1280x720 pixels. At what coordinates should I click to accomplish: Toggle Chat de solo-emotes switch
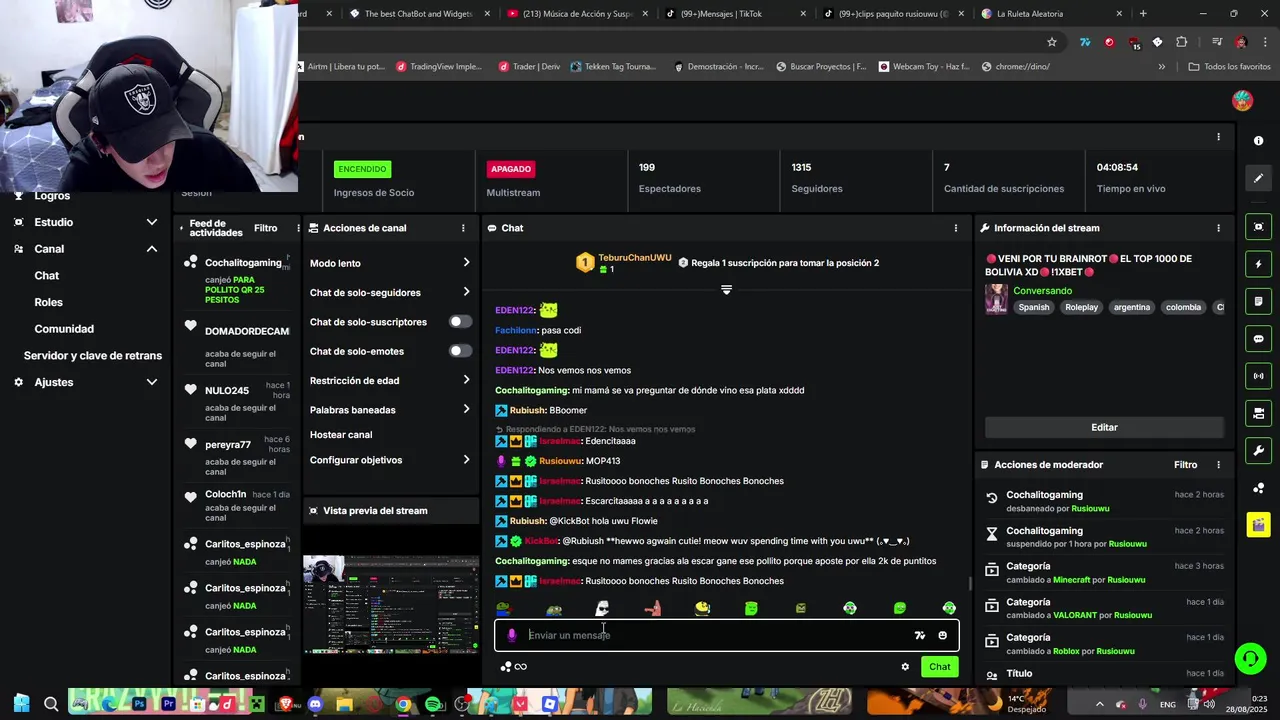click(460, 351)
